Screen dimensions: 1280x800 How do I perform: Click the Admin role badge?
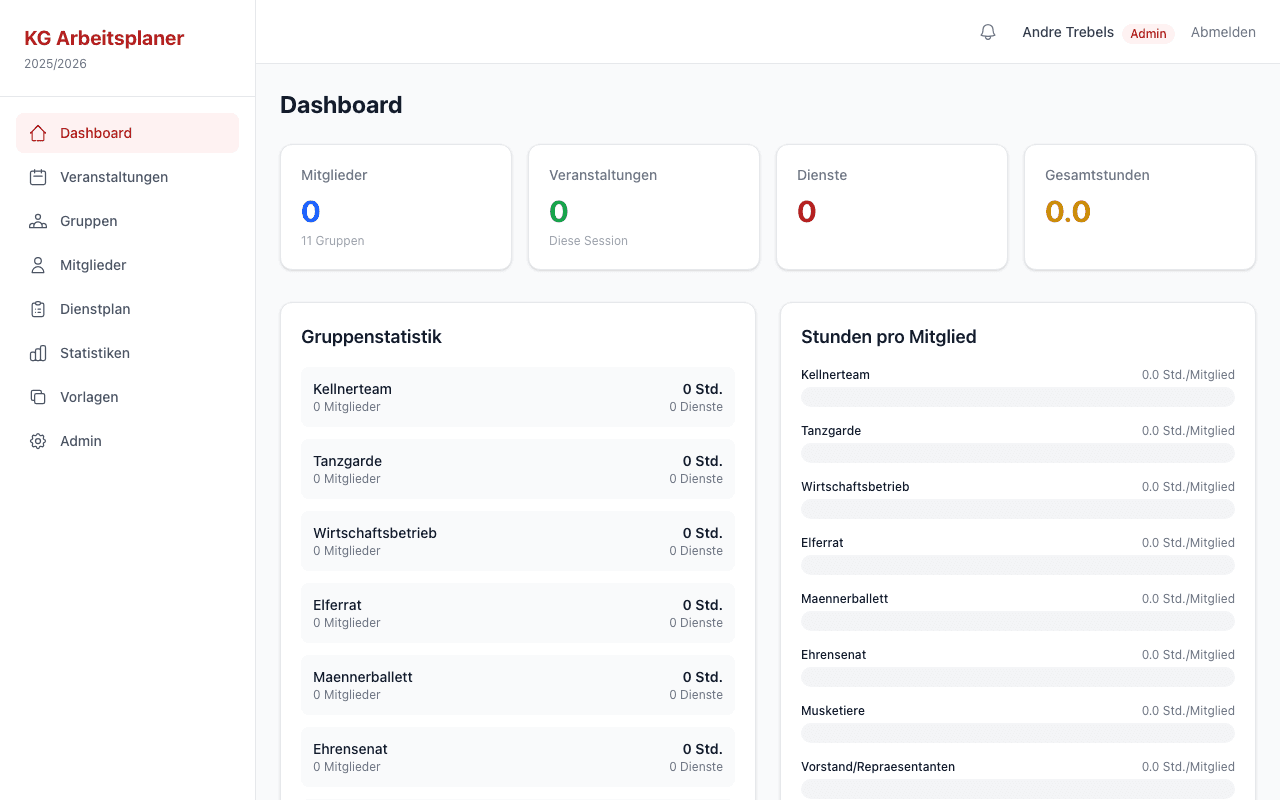pos(1148,33)
